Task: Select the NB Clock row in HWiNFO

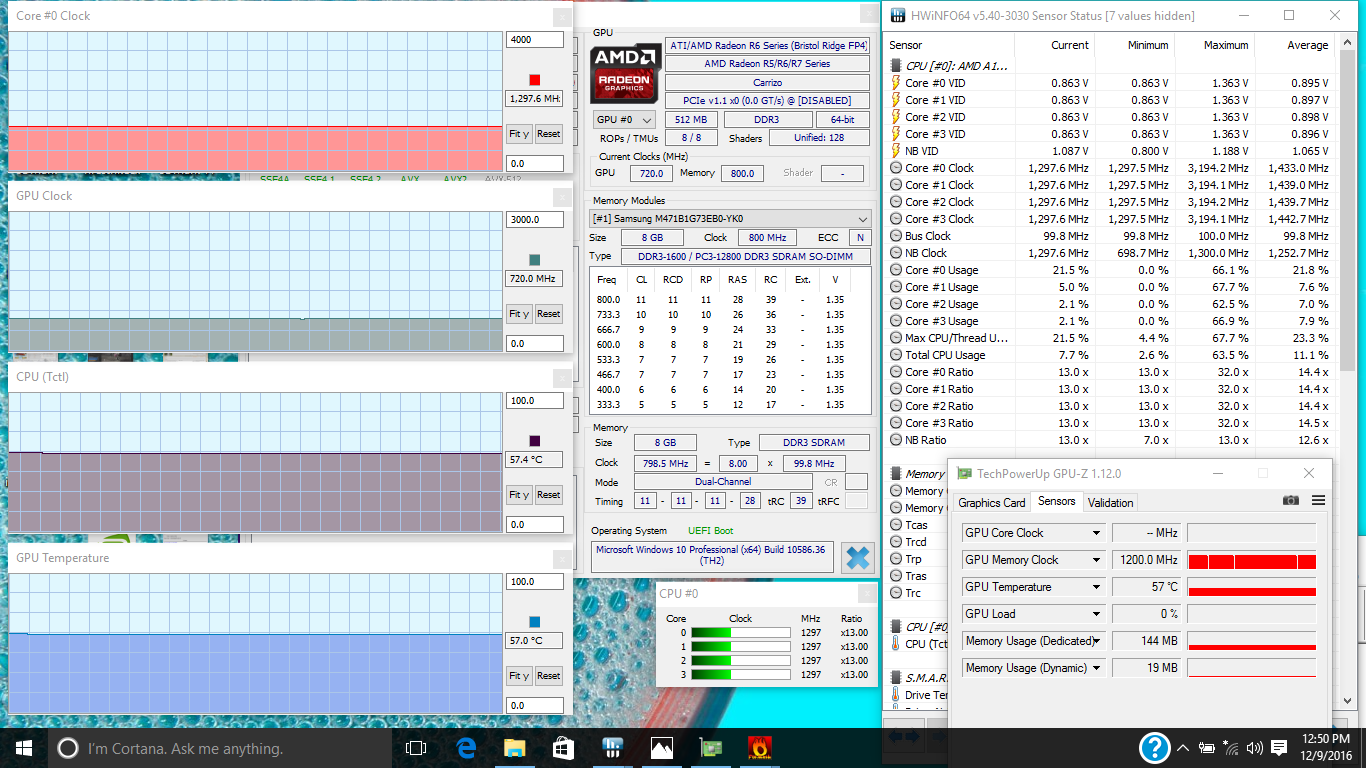Action: pyautogui.click(x=1110, y=253)
